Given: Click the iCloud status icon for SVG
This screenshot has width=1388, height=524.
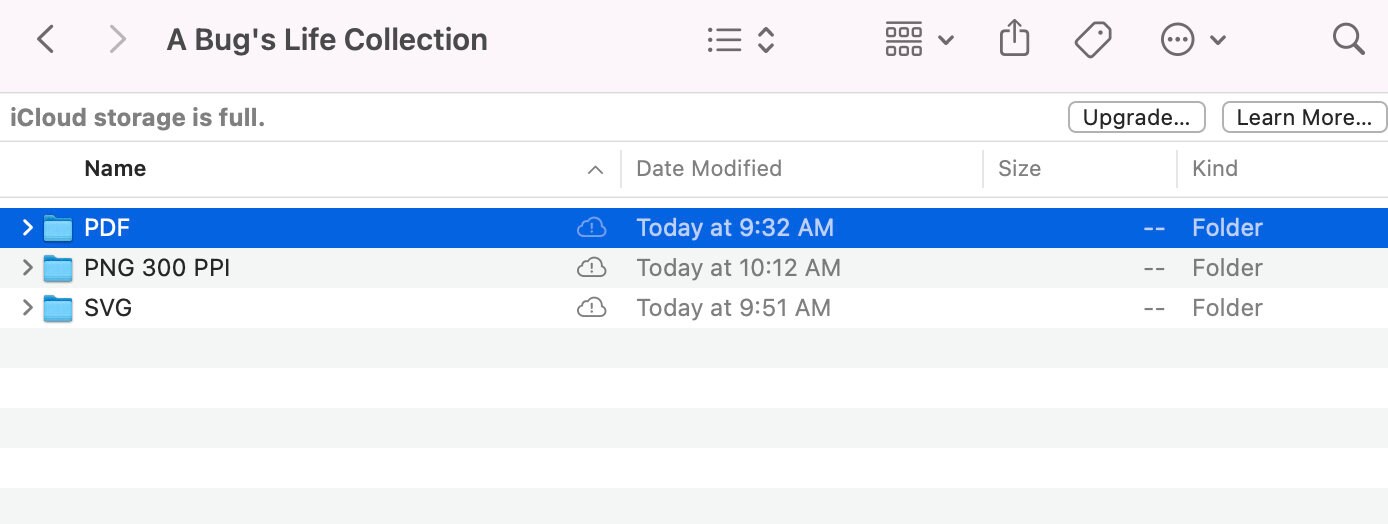Looking at the screenshot, I should [x=592, y=308].
